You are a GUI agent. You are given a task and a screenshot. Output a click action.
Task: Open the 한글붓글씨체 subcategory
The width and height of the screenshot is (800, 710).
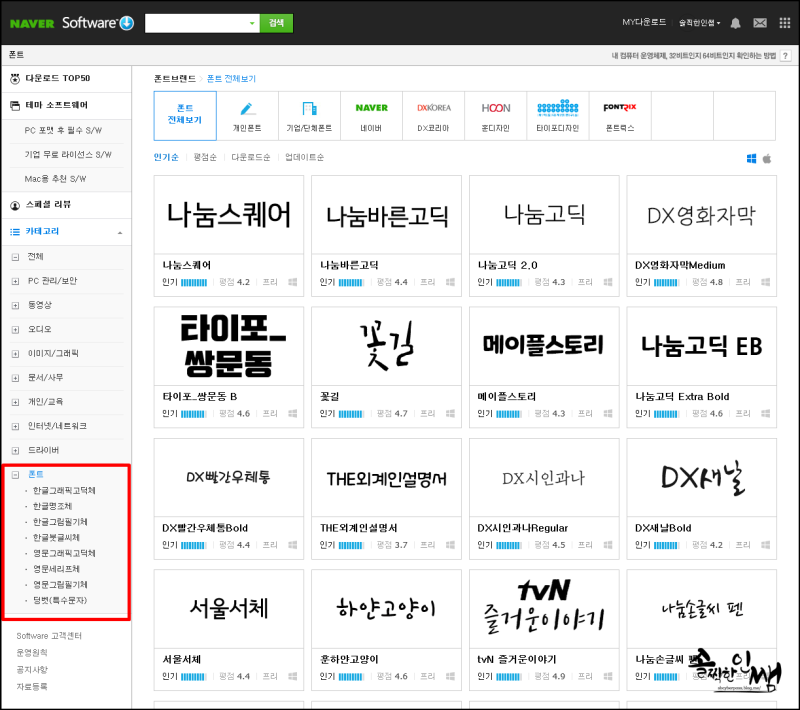pos(56,538)
